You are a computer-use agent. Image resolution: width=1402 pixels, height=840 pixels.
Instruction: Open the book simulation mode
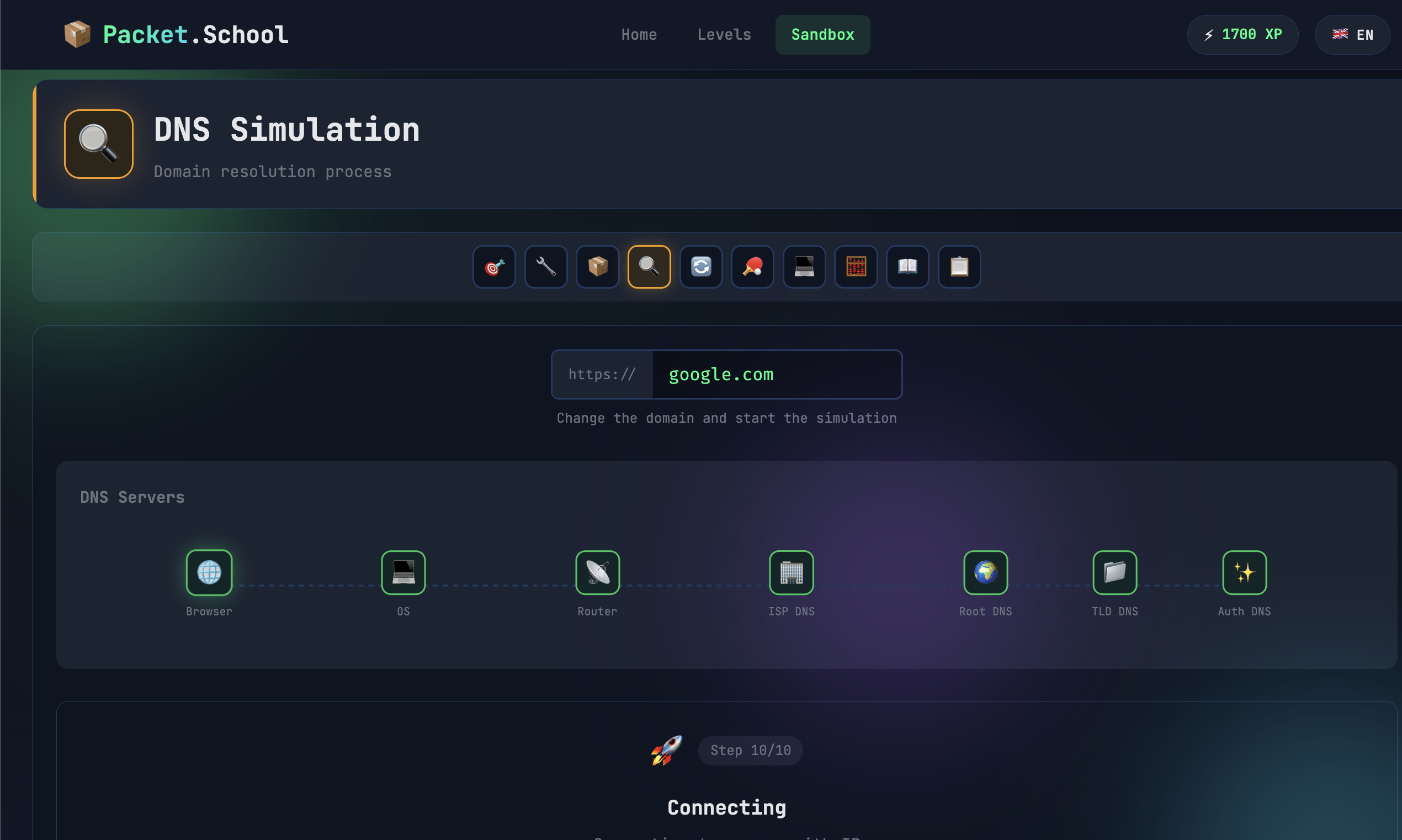(x=907, y=267)
